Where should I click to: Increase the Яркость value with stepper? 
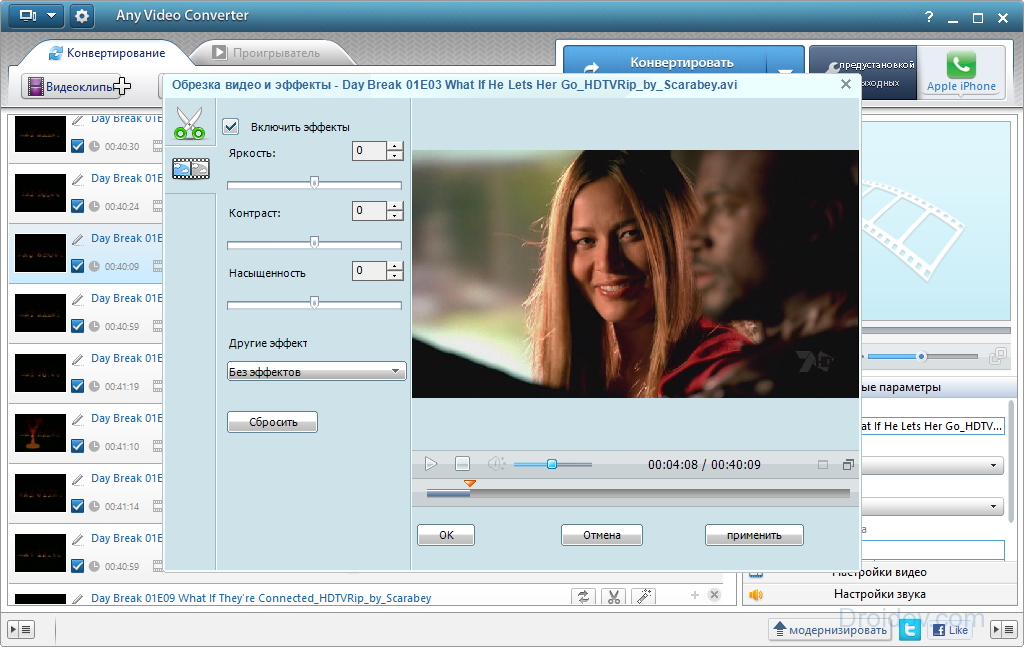coord(394,146)
